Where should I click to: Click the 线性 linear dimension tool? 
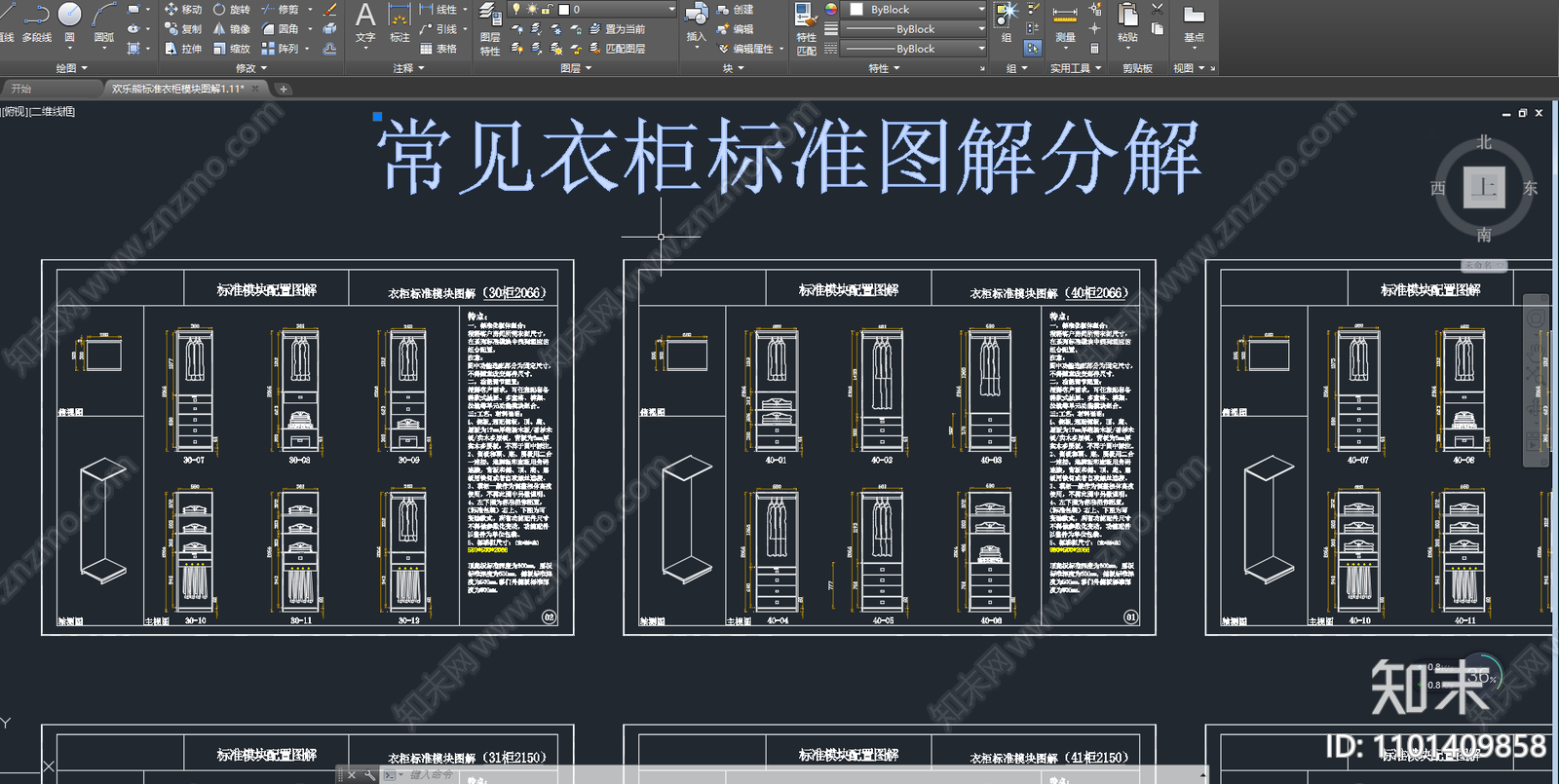438,9
